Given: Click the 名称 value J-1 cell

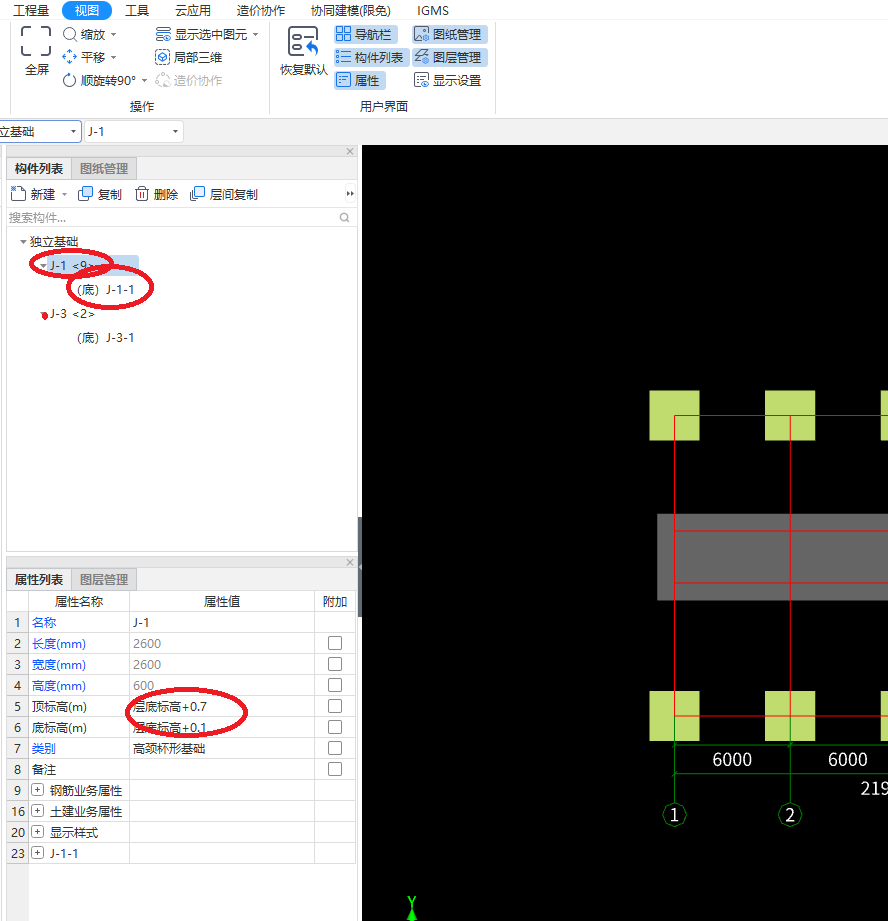Looking at the screenshot, I should pyautogui.click(x=222, y=623).
